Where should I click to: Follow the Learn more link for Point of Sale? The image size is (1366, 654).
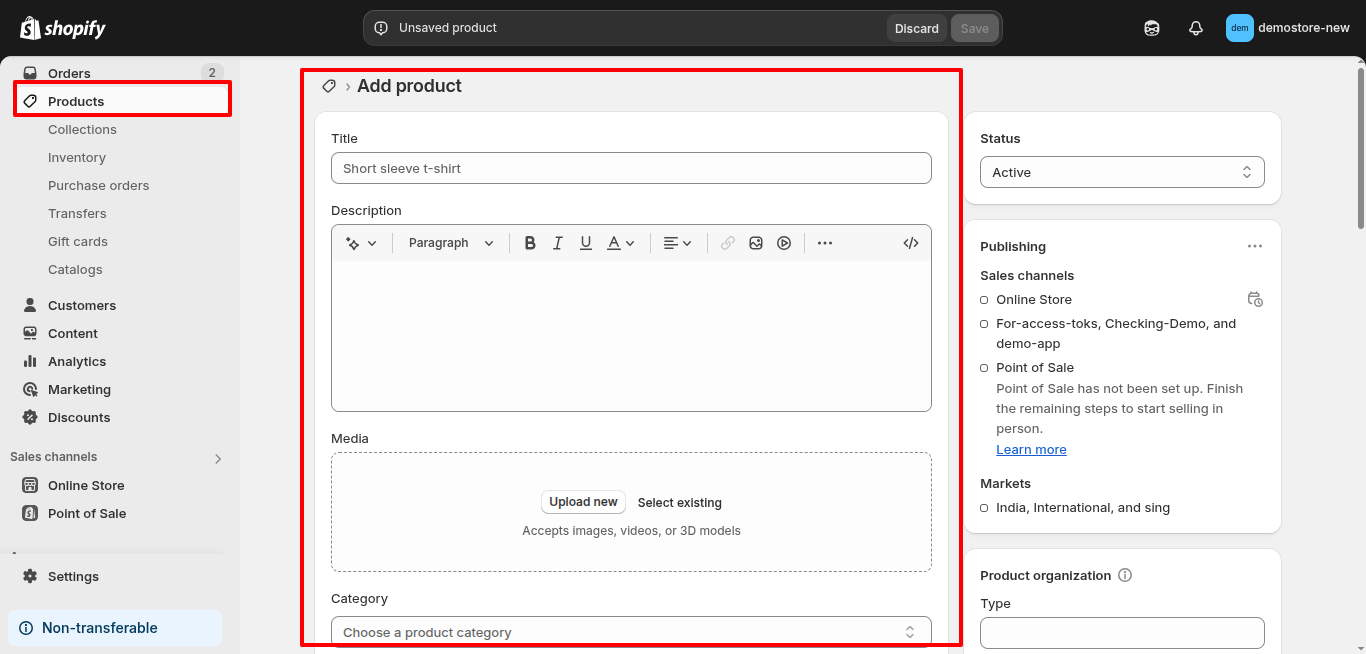pyautogui.click(x=1031, y=449)
